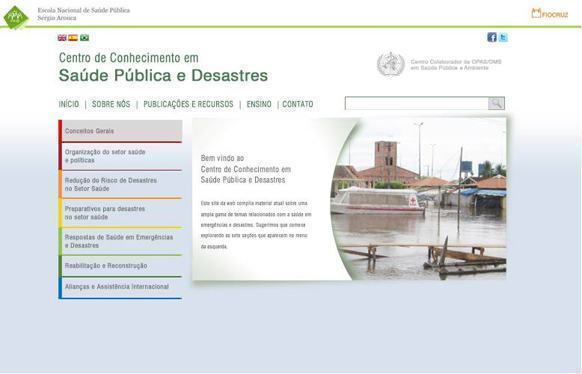The width and height of the screenshot is (582, 374).
Task: Open PUBLICAÇÕES E RECURSOS menu
Action: (x=188, y=104)
